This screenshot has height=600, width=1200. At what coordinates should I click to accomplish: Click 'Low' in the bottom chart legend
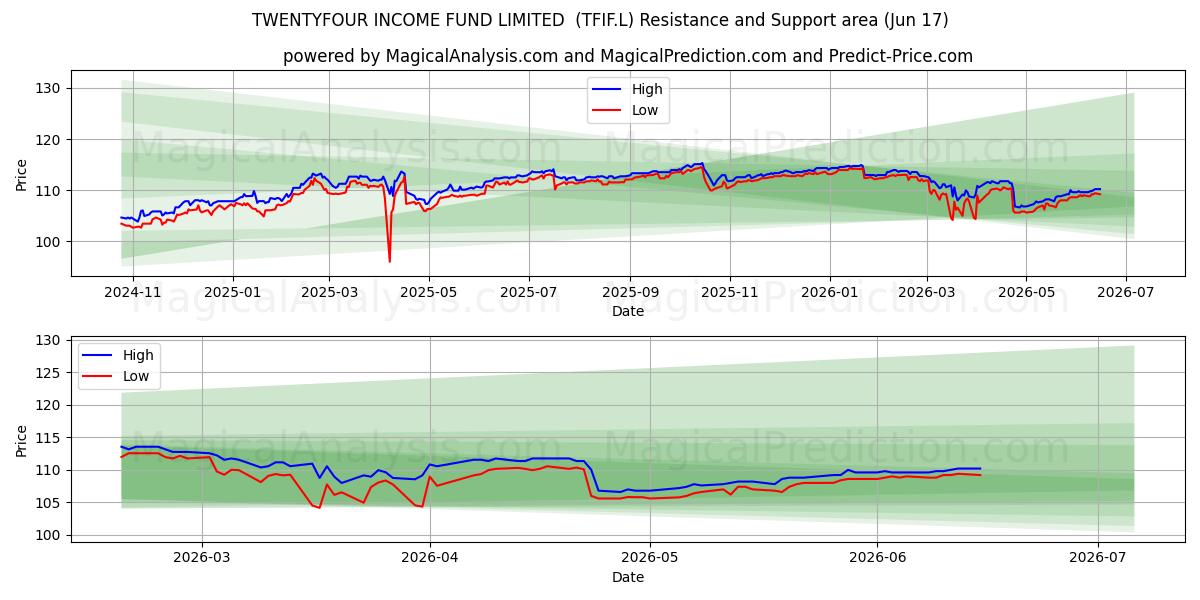tap(136, 376)
